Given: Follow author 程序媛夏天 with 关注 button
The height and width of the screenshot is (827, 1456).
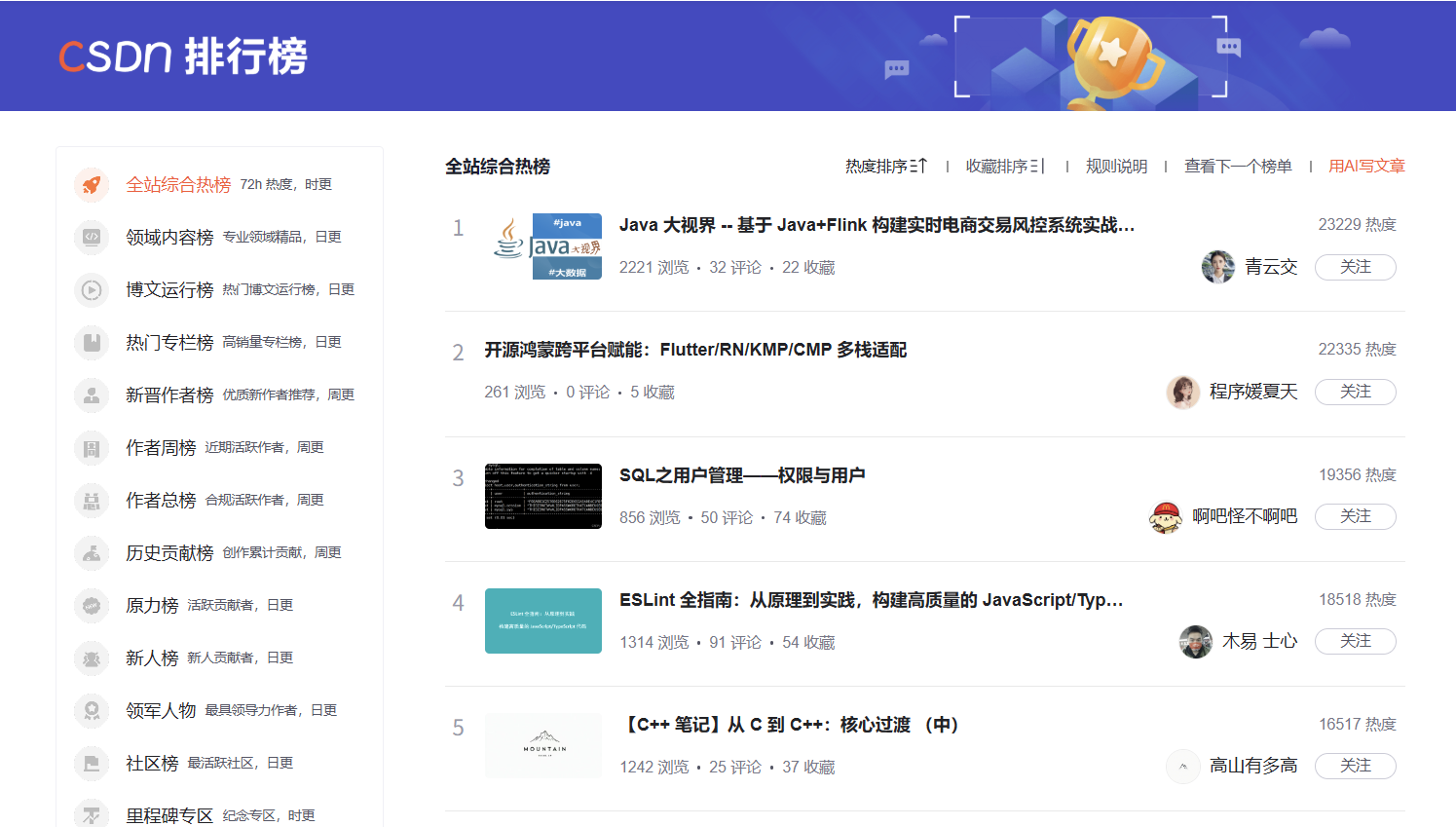Looking at the screenshot, I should (1355, 392).
